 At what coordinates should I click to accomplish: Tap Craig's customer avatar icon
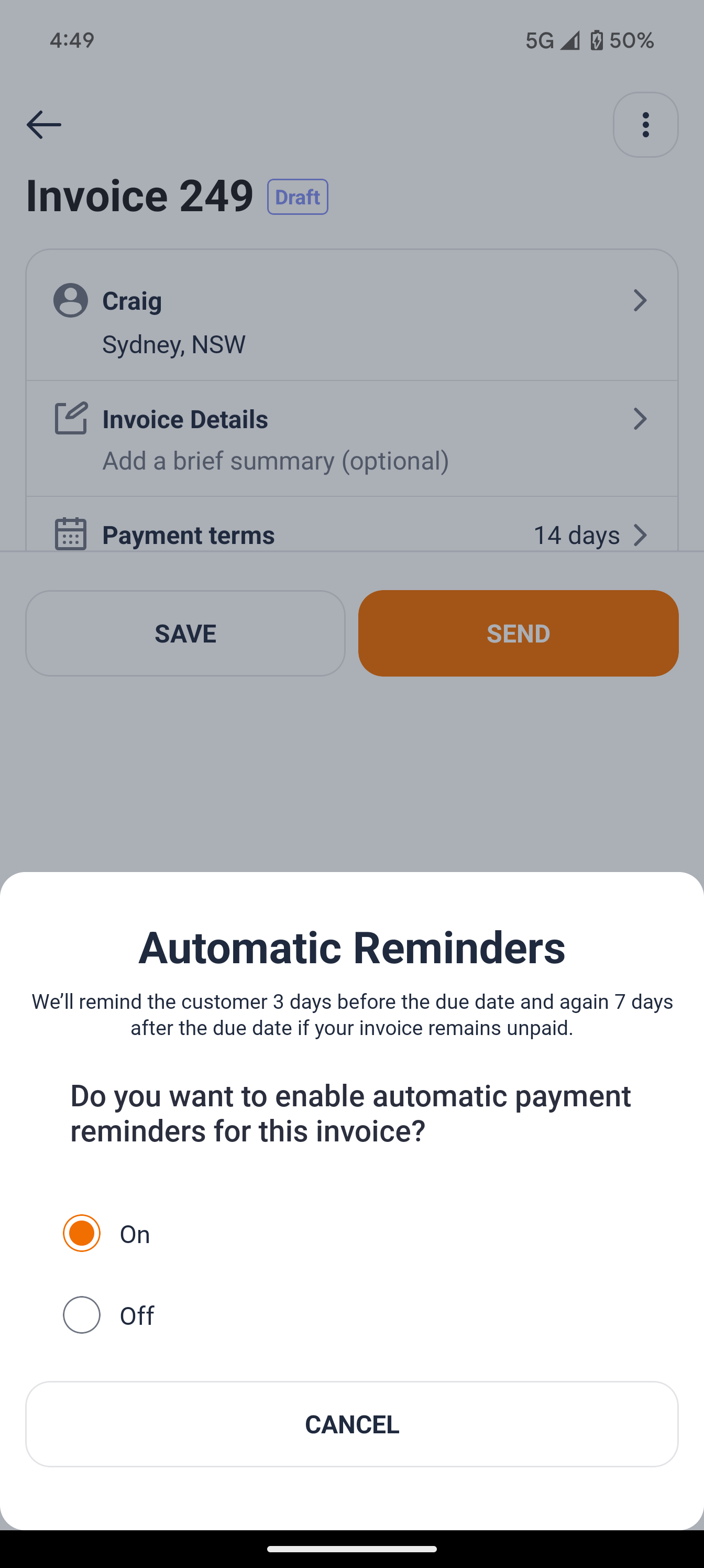pos(71,300)
